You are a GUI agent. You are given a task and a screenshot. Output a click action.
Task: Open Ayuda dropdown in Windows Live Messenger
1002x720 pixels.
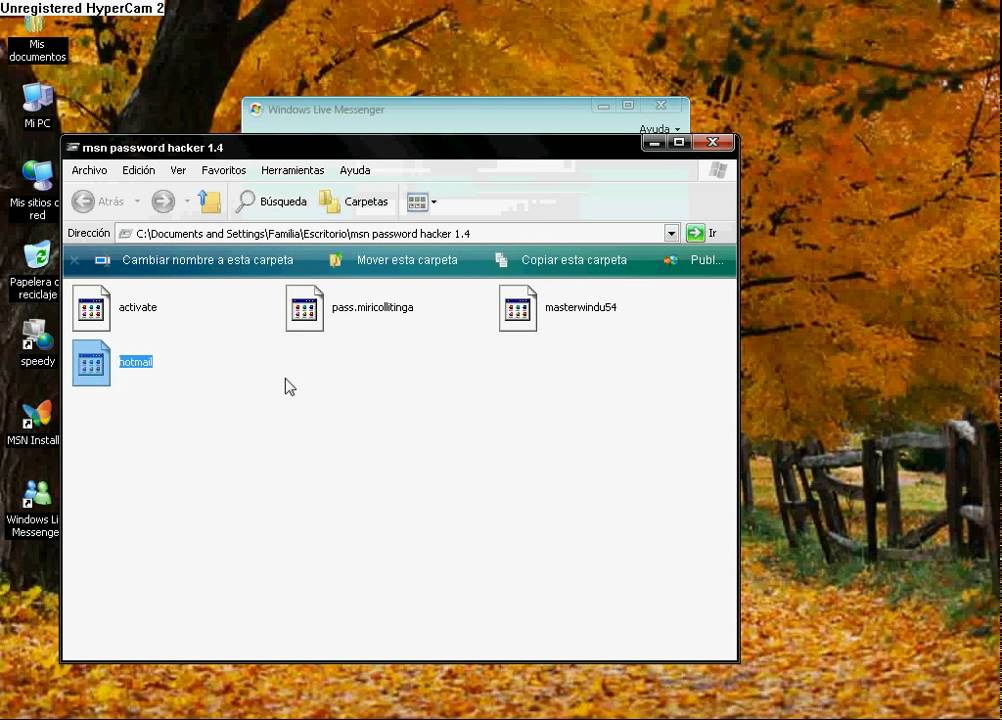click(659, 128)
